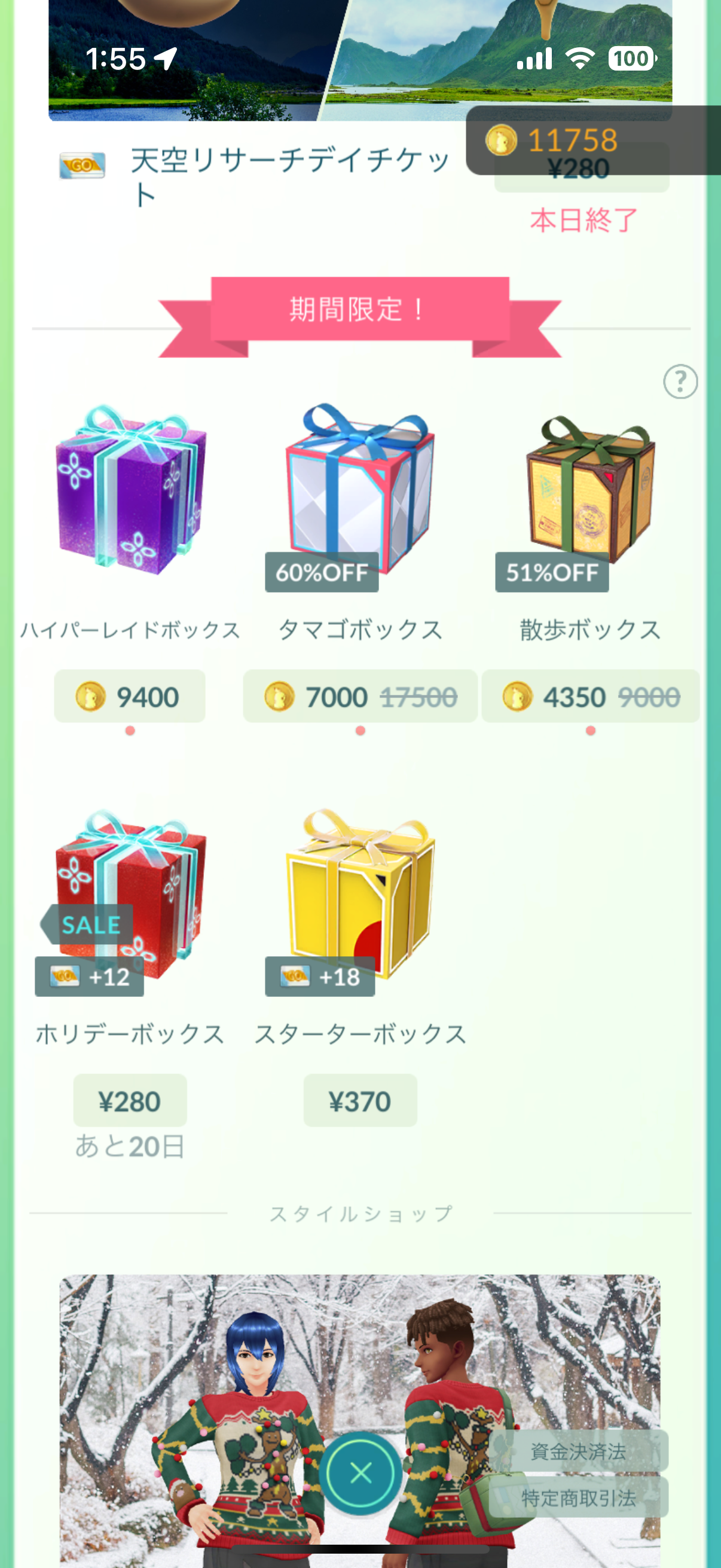The height and width of the screenshot is (1568, 721).
Task: Open the yellow Starter Box gift icon
Action: [x=360, y=892]
